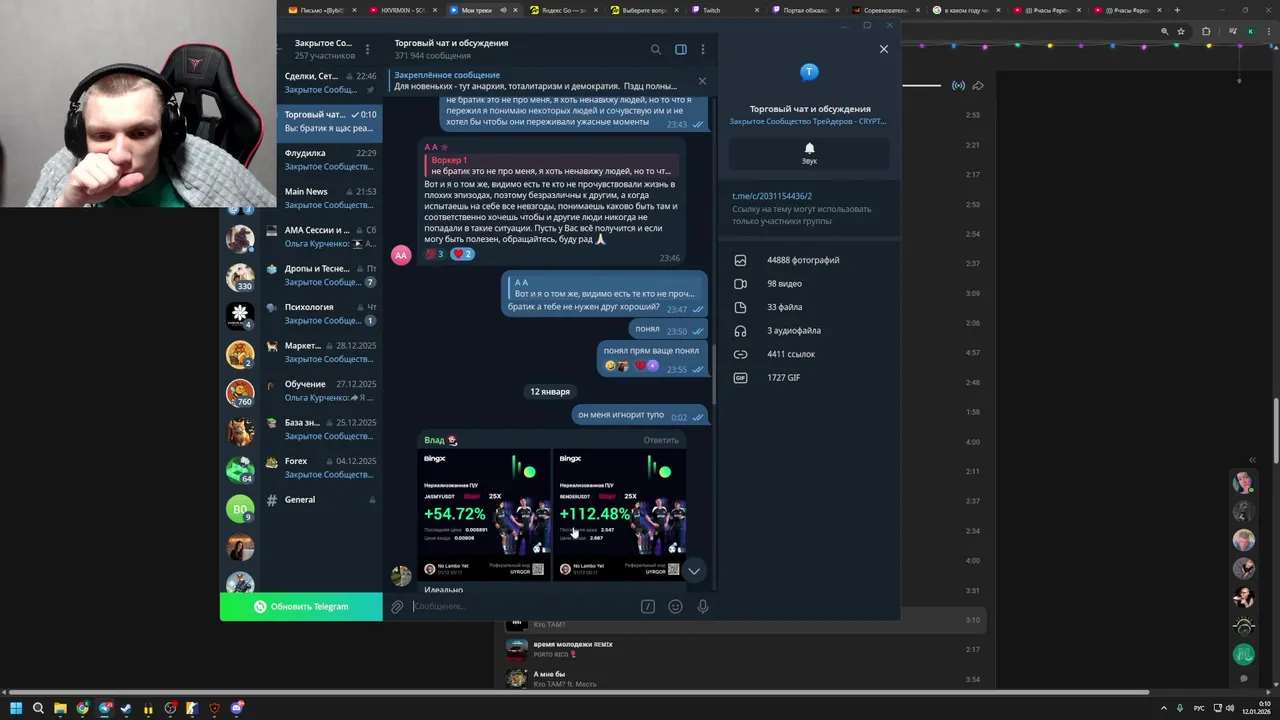Open the Маркет... topic dated 28.12.2025
This screenshot has width=1280, height=720.
[323, 352]
